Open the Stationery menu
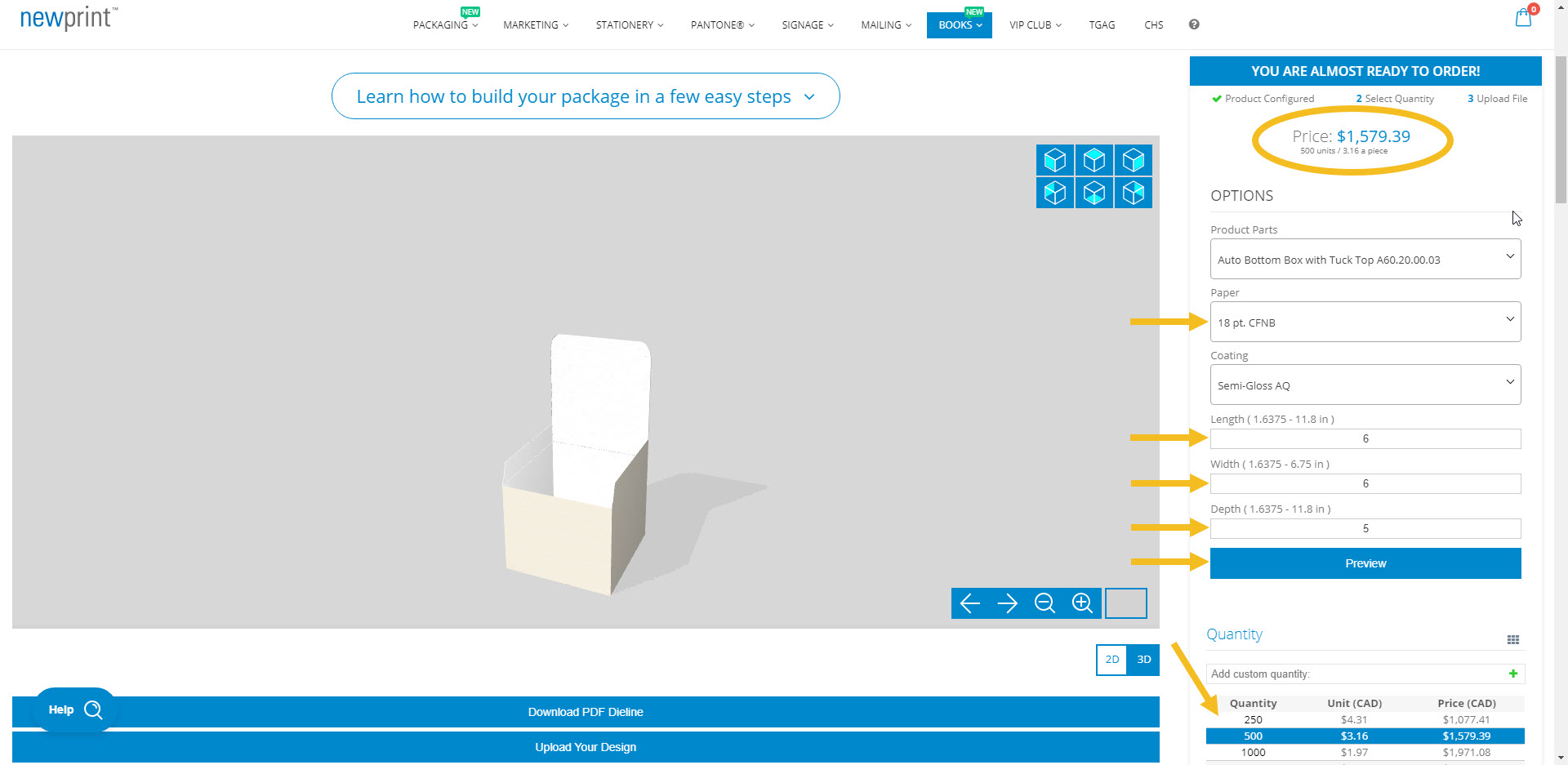Viewport: 1568px width, 765px height. (x=630, y=24)
